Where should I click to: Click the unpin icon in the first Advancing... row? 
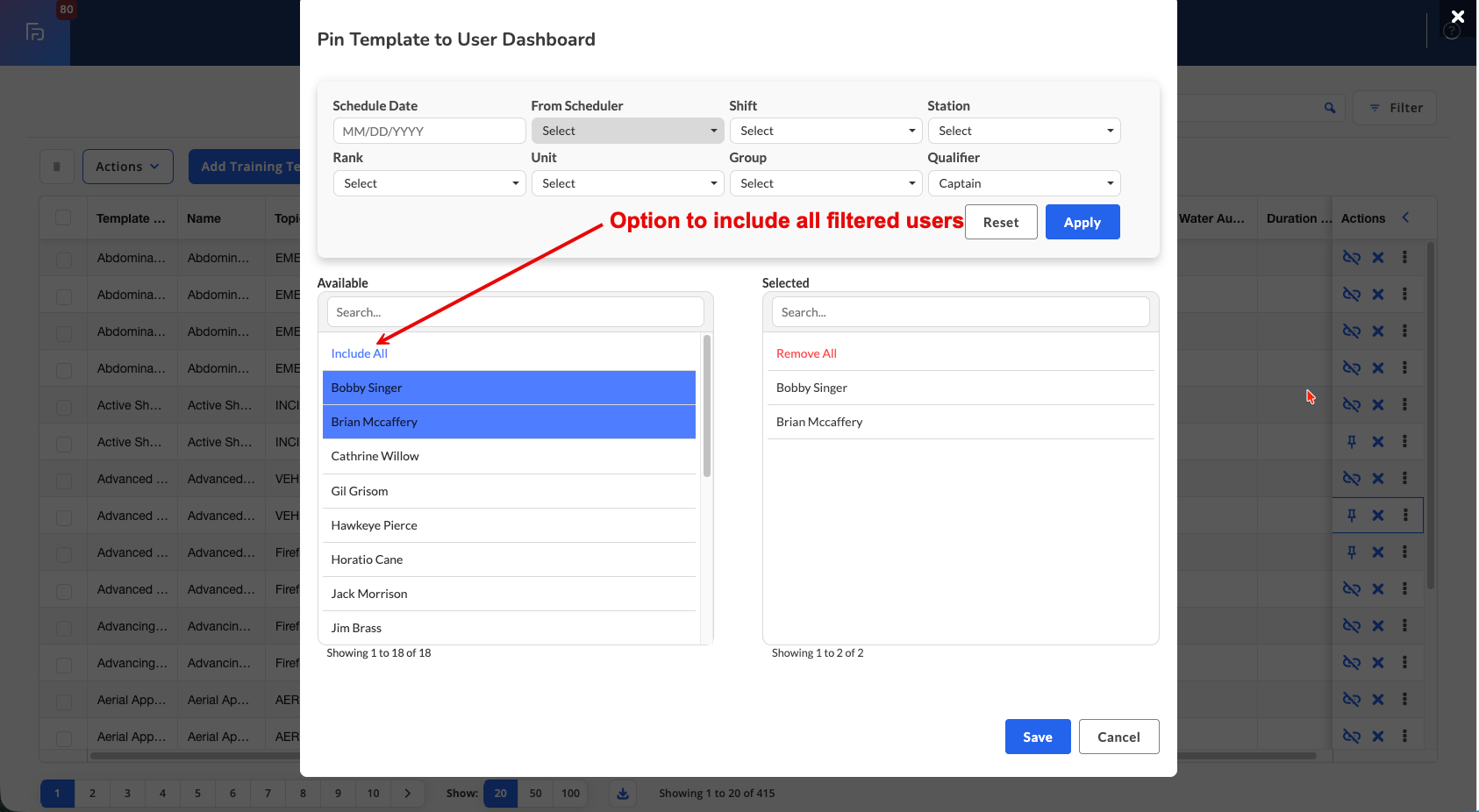1352,626
